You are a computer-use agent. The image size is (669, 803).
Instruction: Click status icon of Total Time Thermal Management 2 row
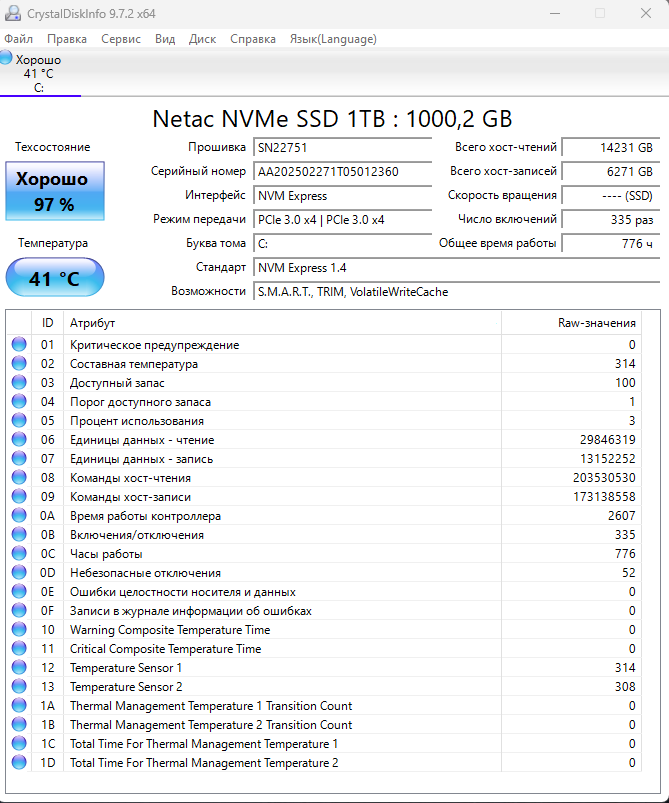coord(19,762)
